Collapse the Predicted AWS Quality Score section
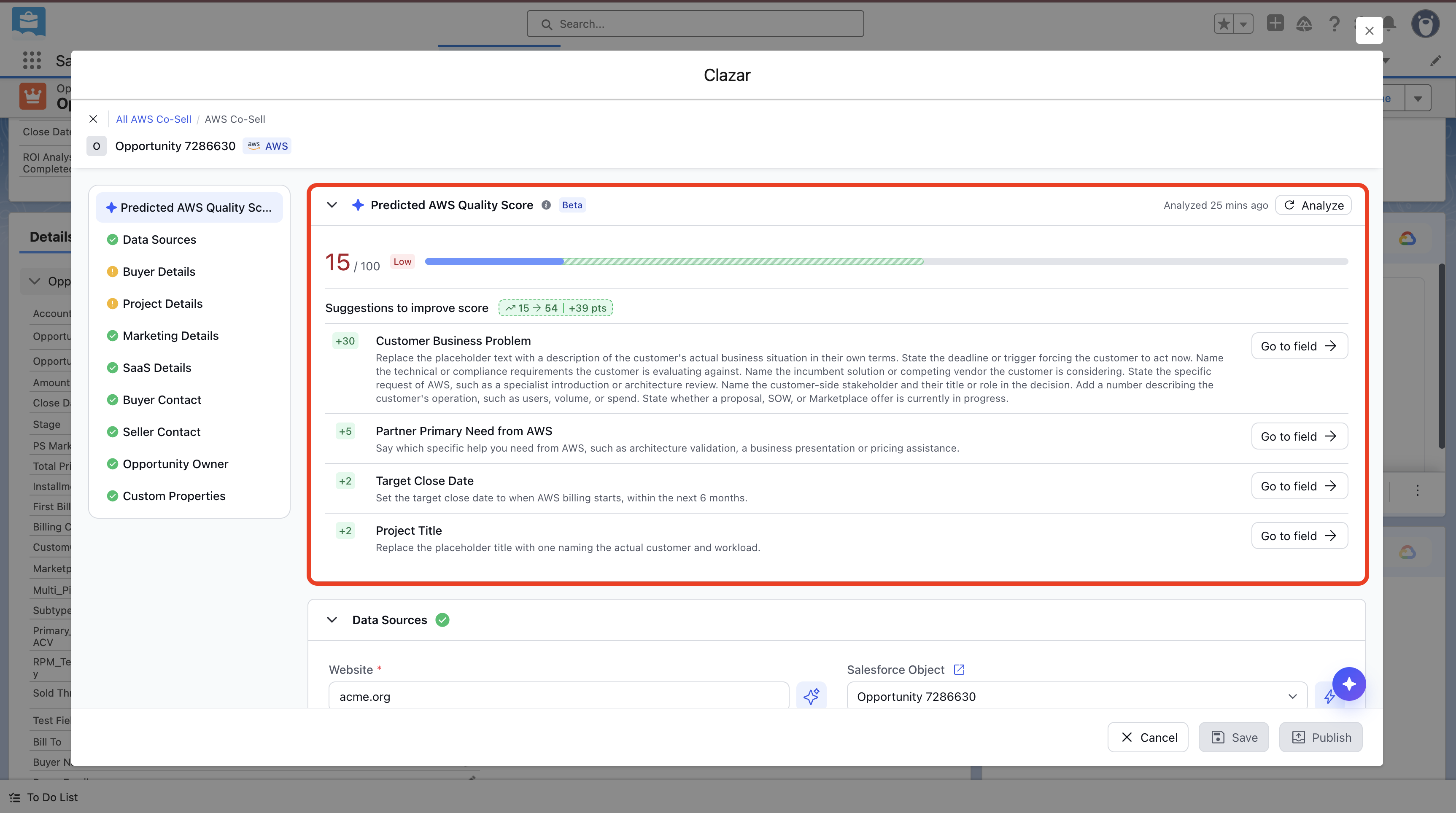Viewport: 1456px width, 813px height. (332, 205)
